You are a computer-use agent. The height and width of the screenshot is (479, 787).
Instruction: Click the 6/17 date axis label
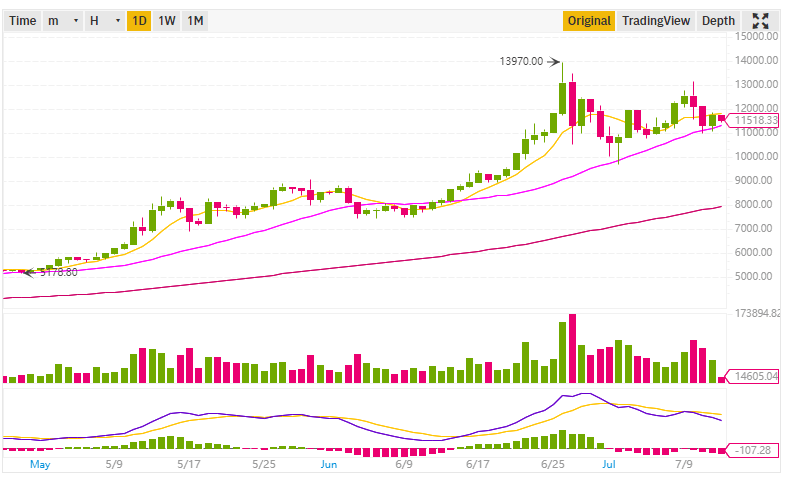[x=478, y=464]
